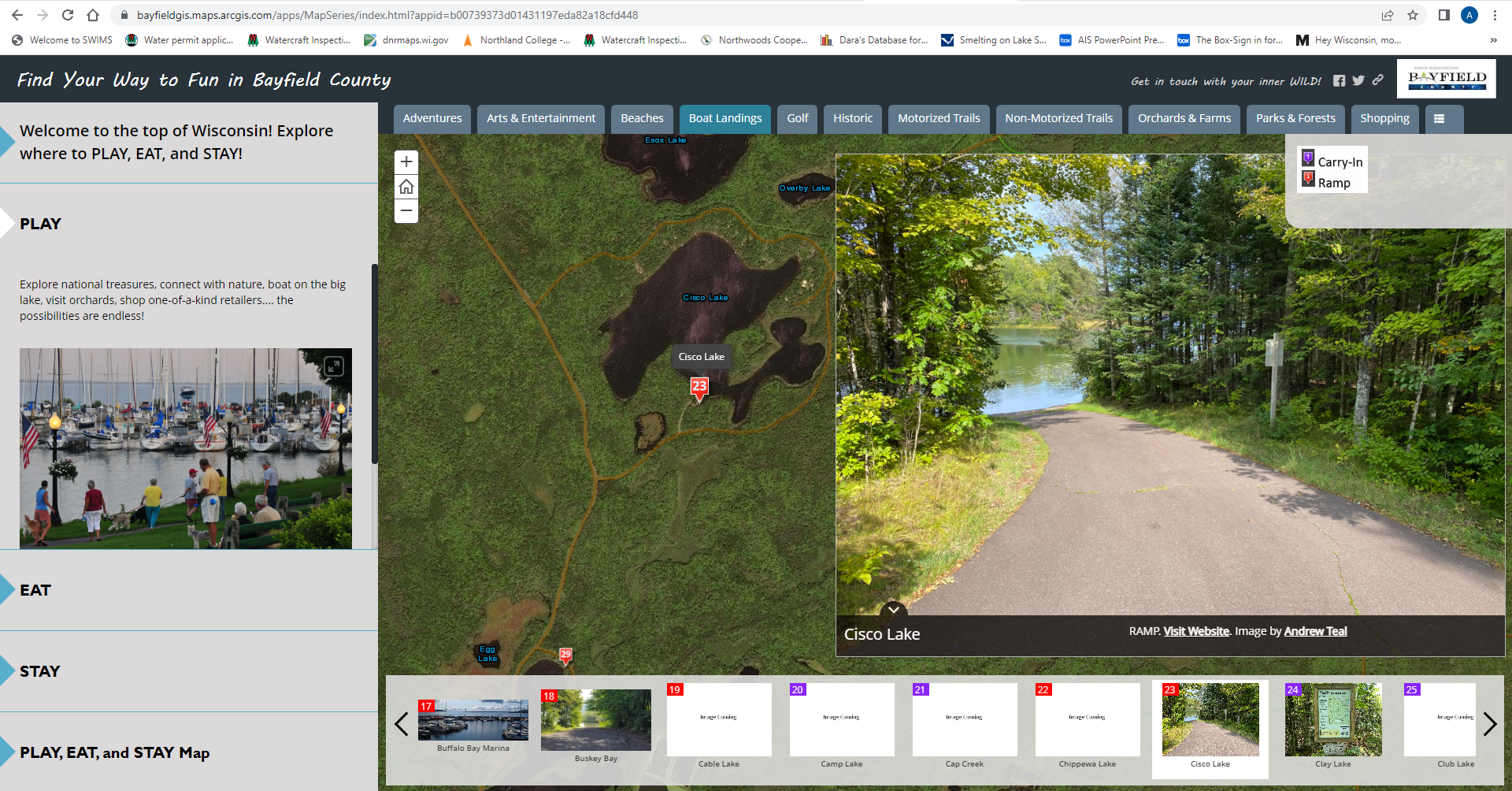This screenshot has width=1512, height=791.
Task: Open the Twitter share icon
Action: pyautogui.click(x=1358, y=80)
